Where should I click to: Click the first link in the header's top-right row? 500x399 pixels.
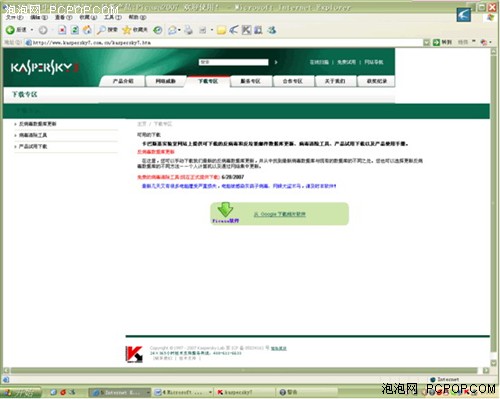319,62
